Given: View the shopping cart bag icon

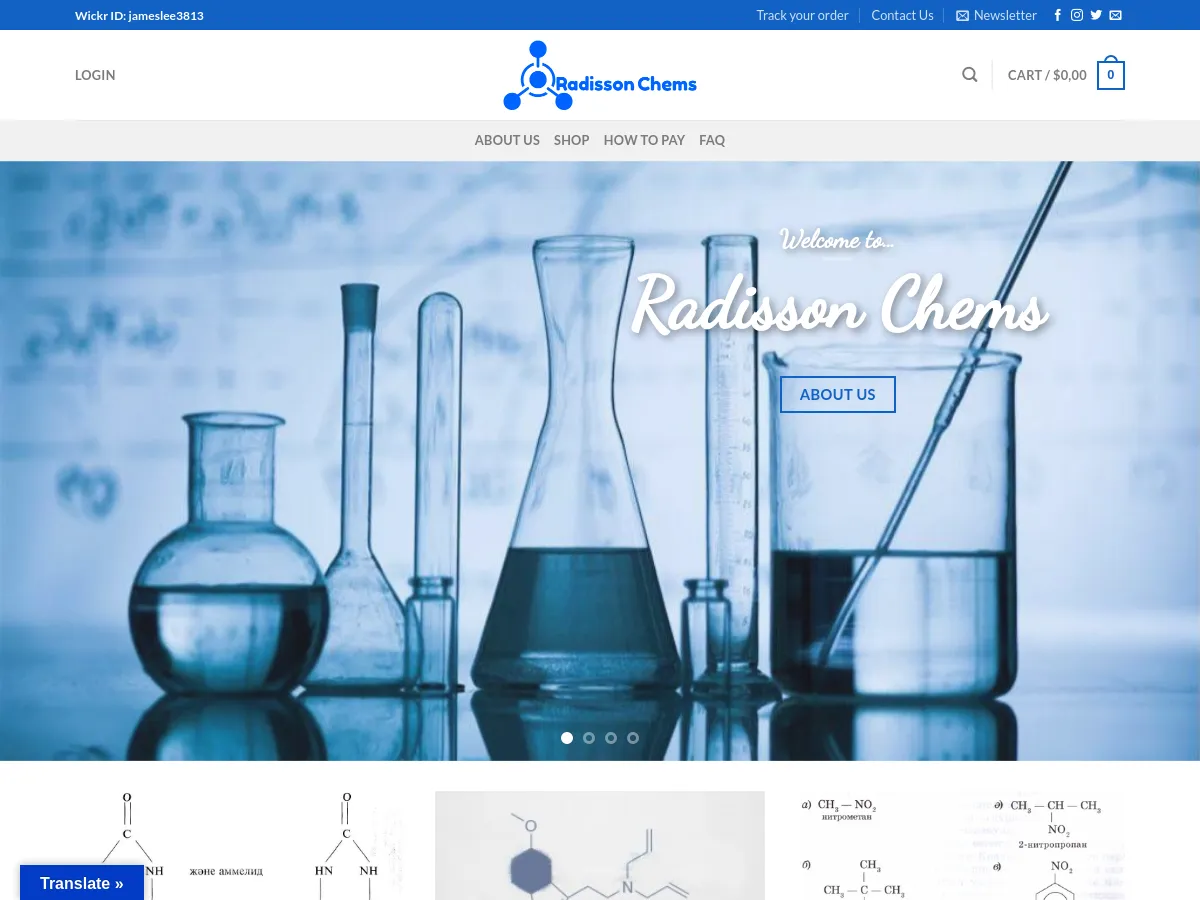Looking at the screenshot, I should [x=1110, y=73].
